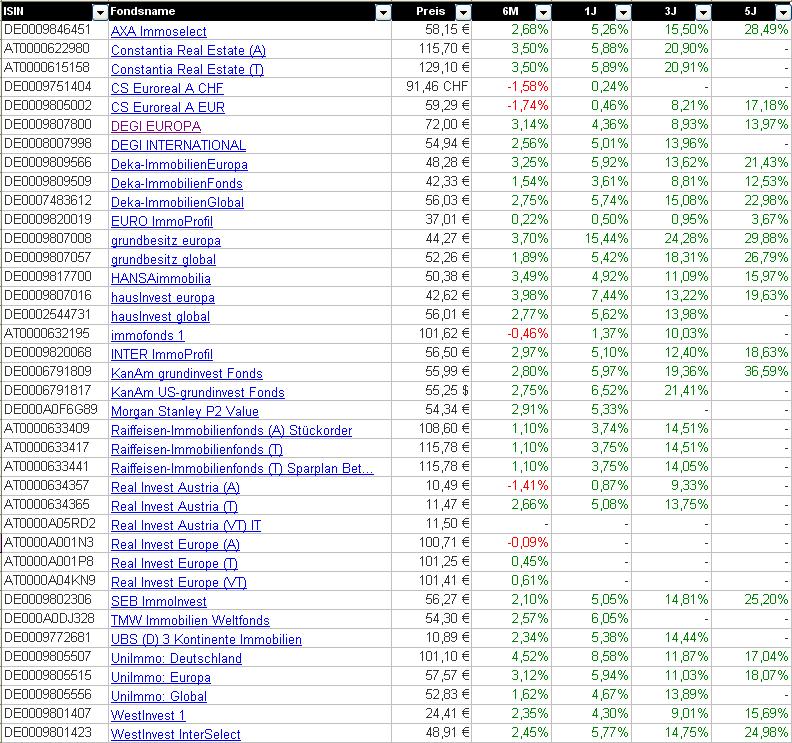Open the 3J column filter dropdown
The width and height of the screenshot is (792, 743).
click(704, 12)
